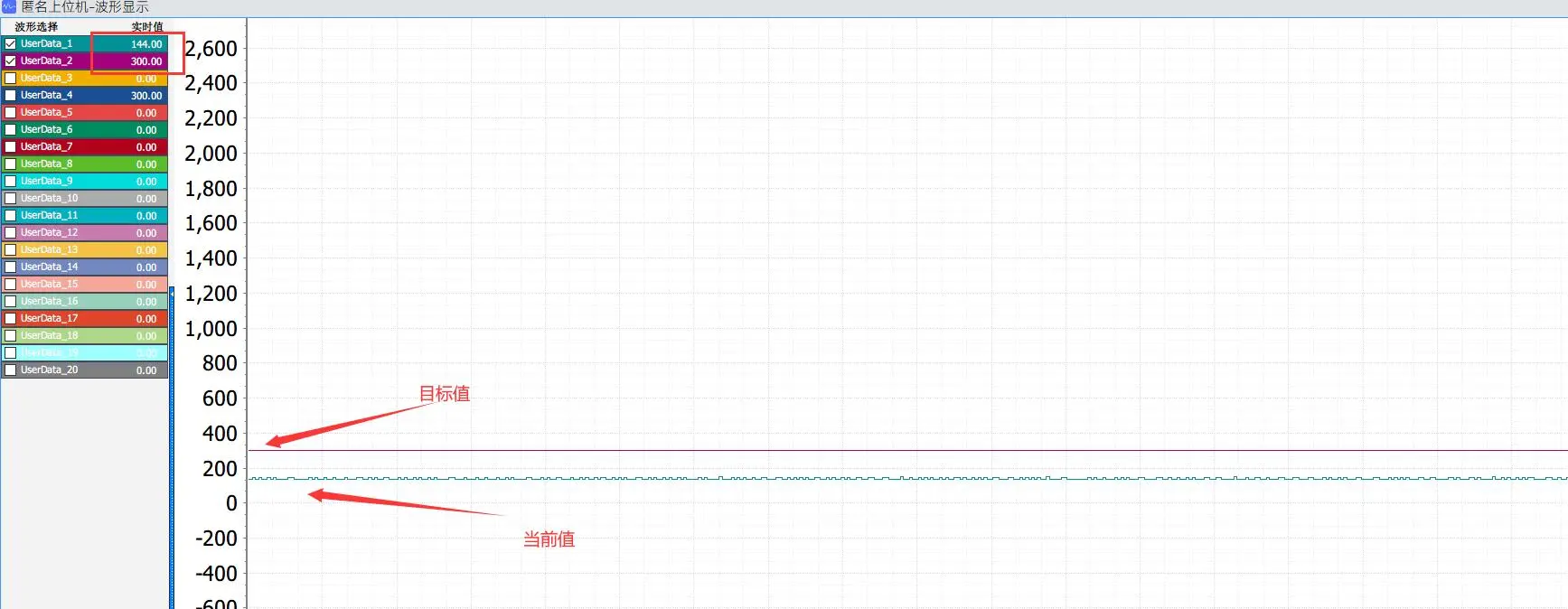Click the 波形选择 column header
Screen dimensions: 1568x609
(x=36, y=27)
